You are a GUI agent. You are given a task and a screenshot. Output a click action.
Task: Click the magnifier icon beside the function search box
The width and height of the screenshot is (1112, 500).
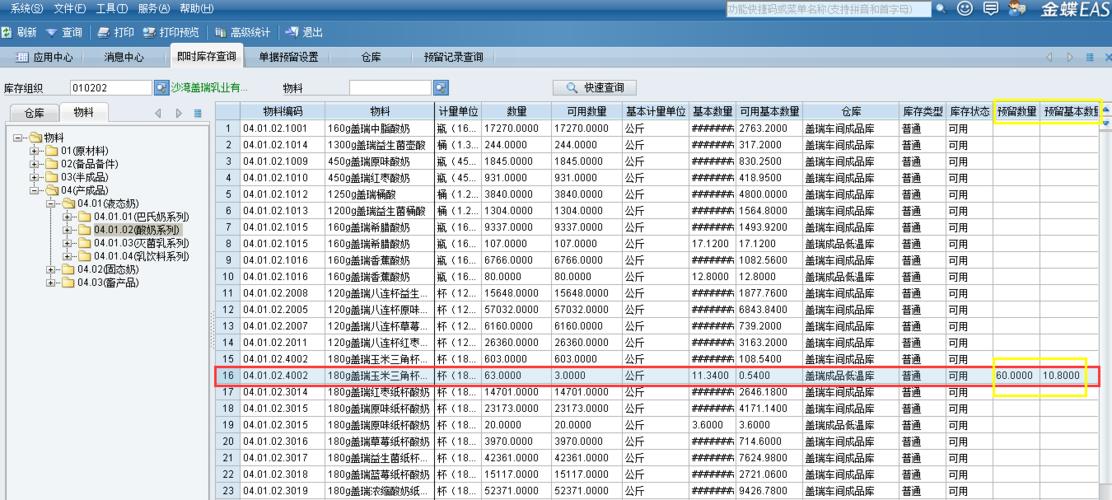click(941, 9)
